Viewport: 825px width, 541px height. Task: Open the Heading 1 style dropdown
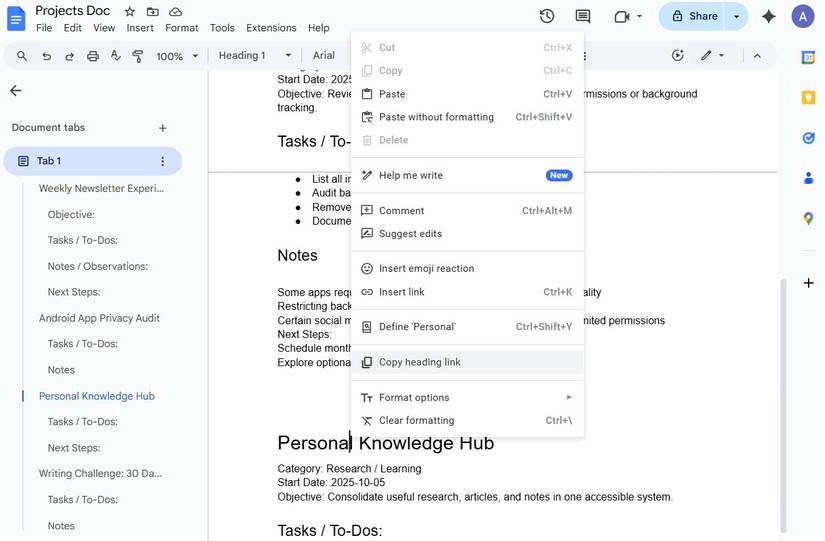[255, 56]
